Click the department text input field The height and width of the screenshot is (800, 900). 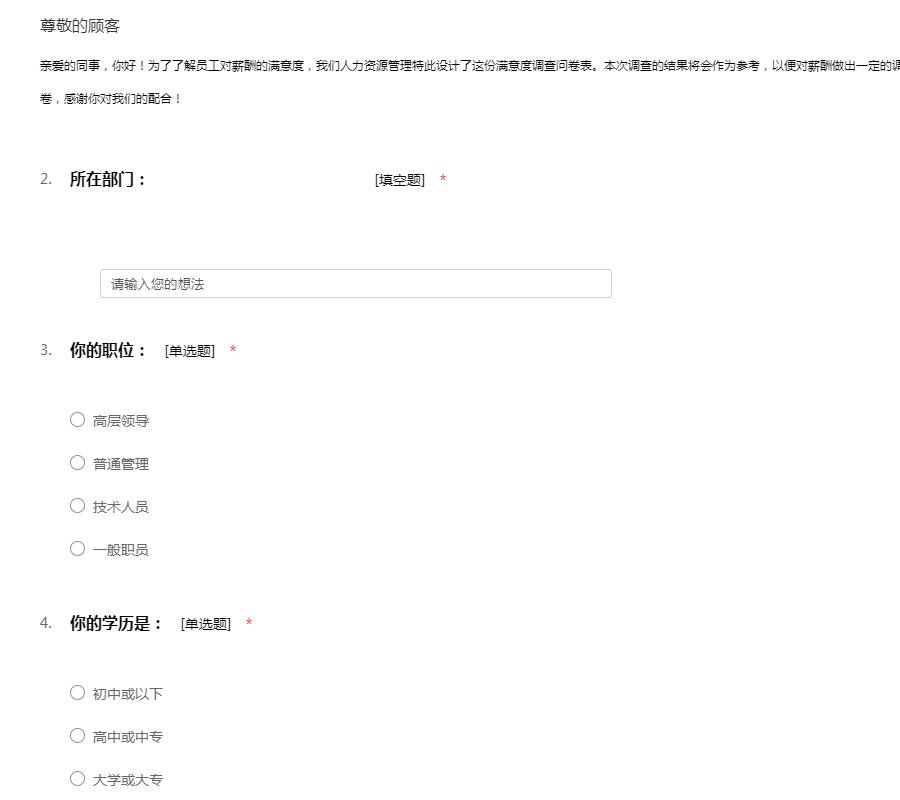(355, 284)
